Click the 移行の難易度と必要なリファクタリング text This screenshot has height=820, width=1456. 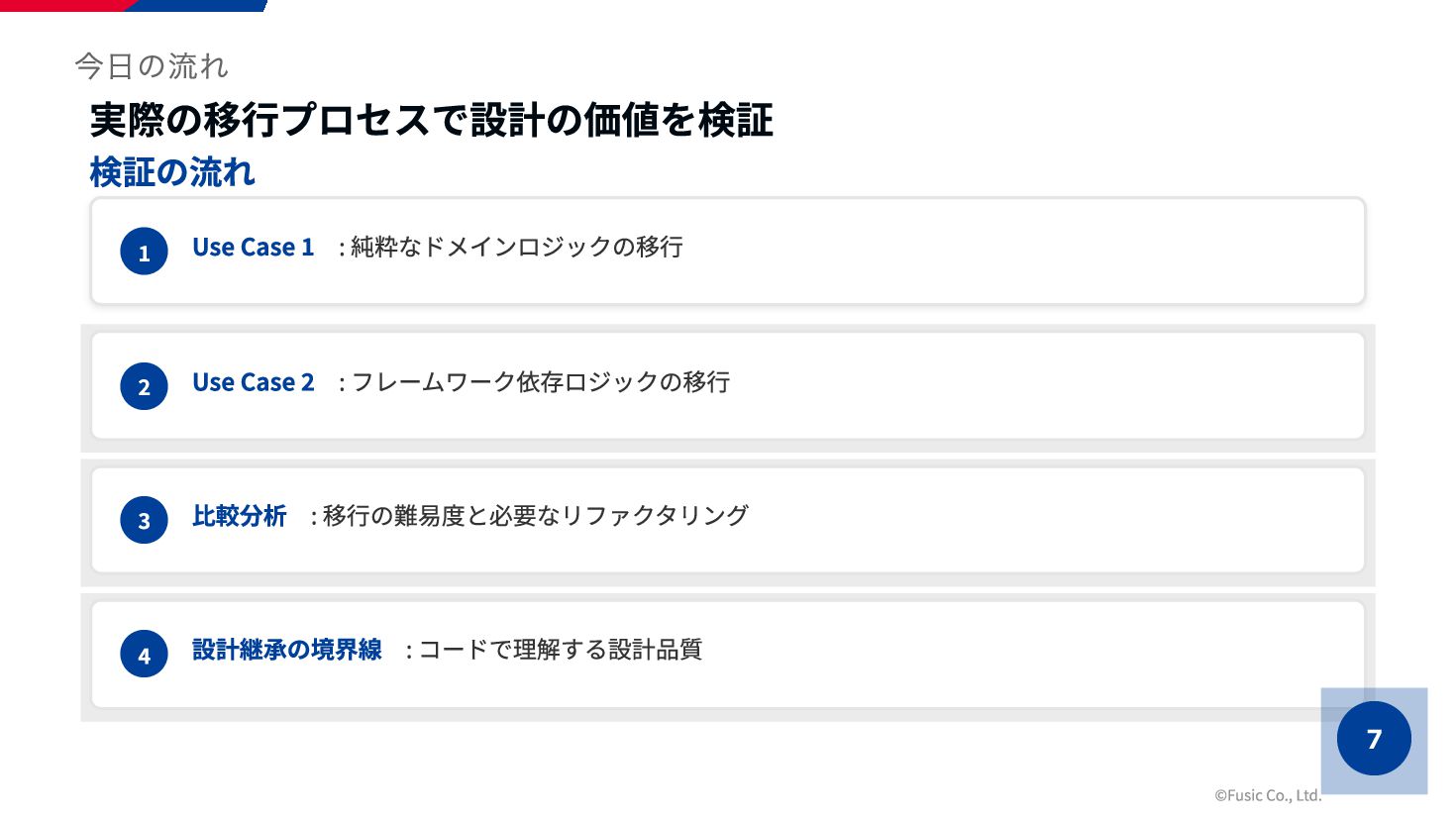[x=536, y=516]
